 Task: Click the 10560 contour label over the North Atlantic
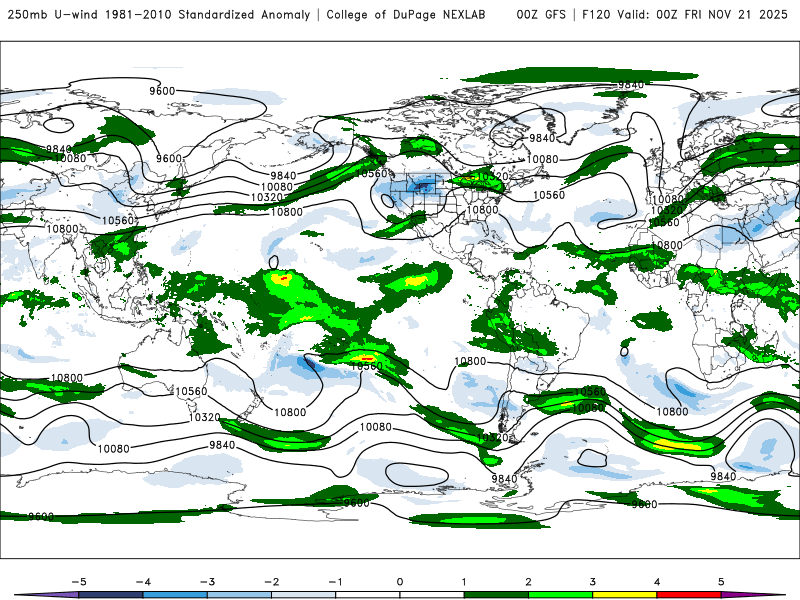(x=549, y=195)
